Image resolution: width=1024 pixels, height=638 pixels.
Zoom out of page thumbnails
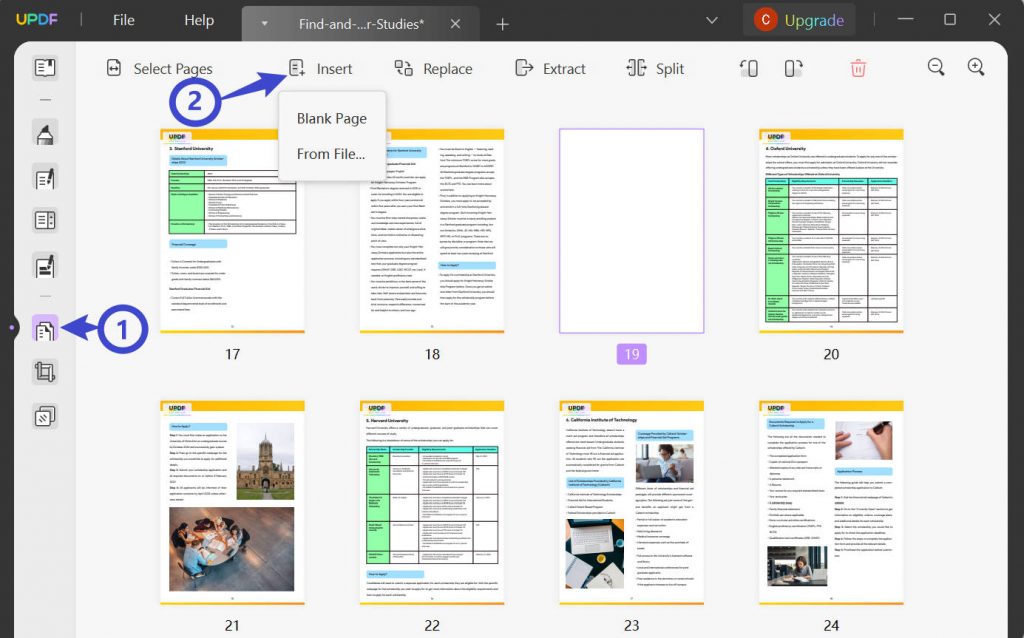coord(936,67)
